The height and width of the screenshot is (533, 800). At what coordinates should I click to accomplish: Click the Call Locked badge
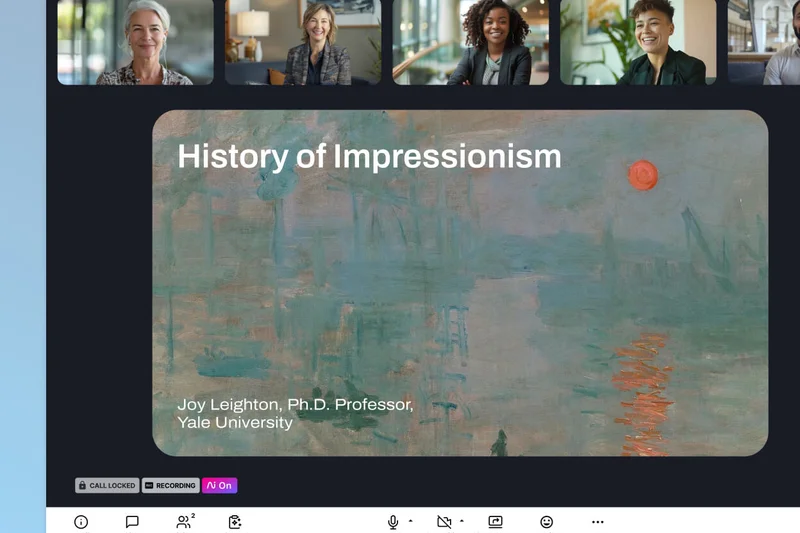pyautogui.click(x=107, y=486)
